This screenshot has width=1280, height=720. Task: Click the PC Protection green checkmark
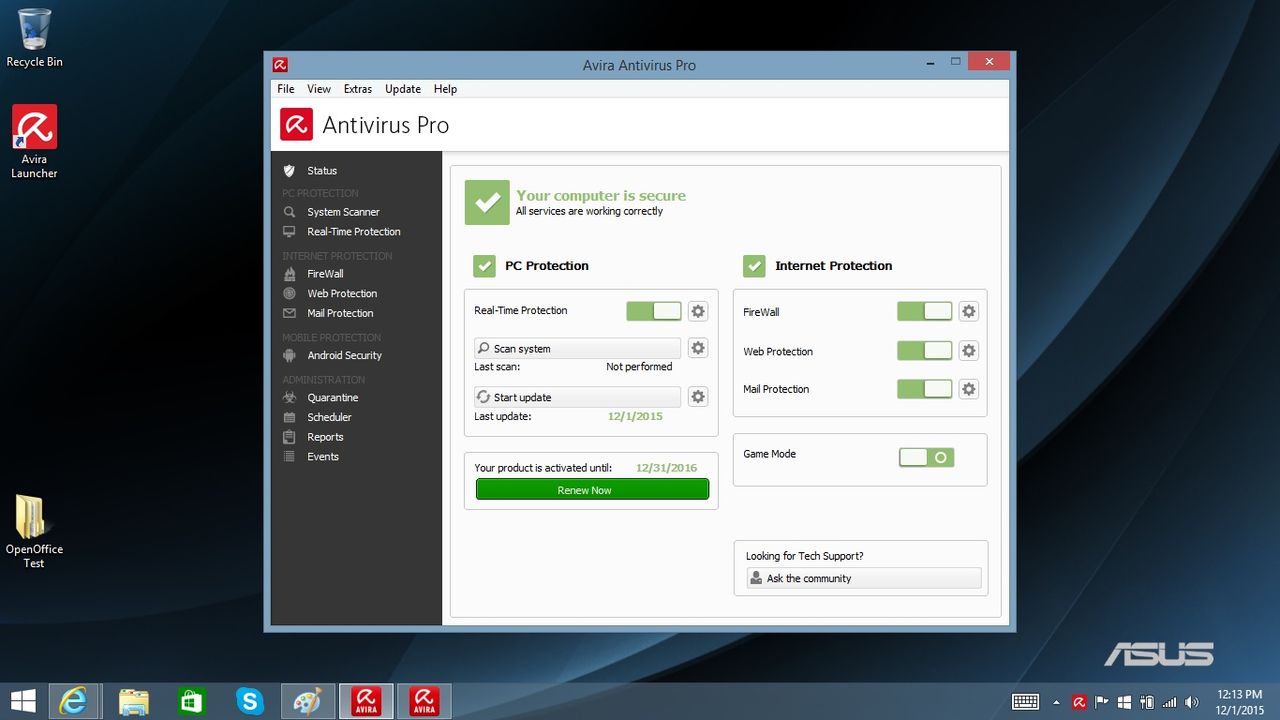tap(484, 266)
